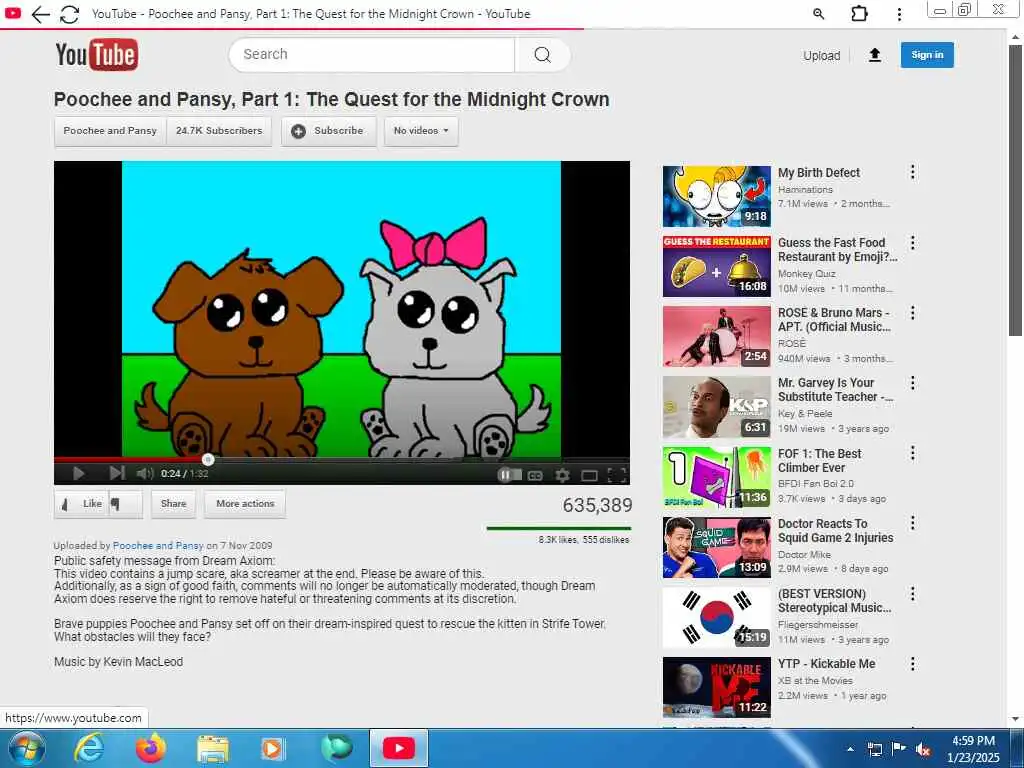Expand the No videos dropdown
Image resolution: width=1024 pixels, height=768 pixels.
tap(421, 131)
